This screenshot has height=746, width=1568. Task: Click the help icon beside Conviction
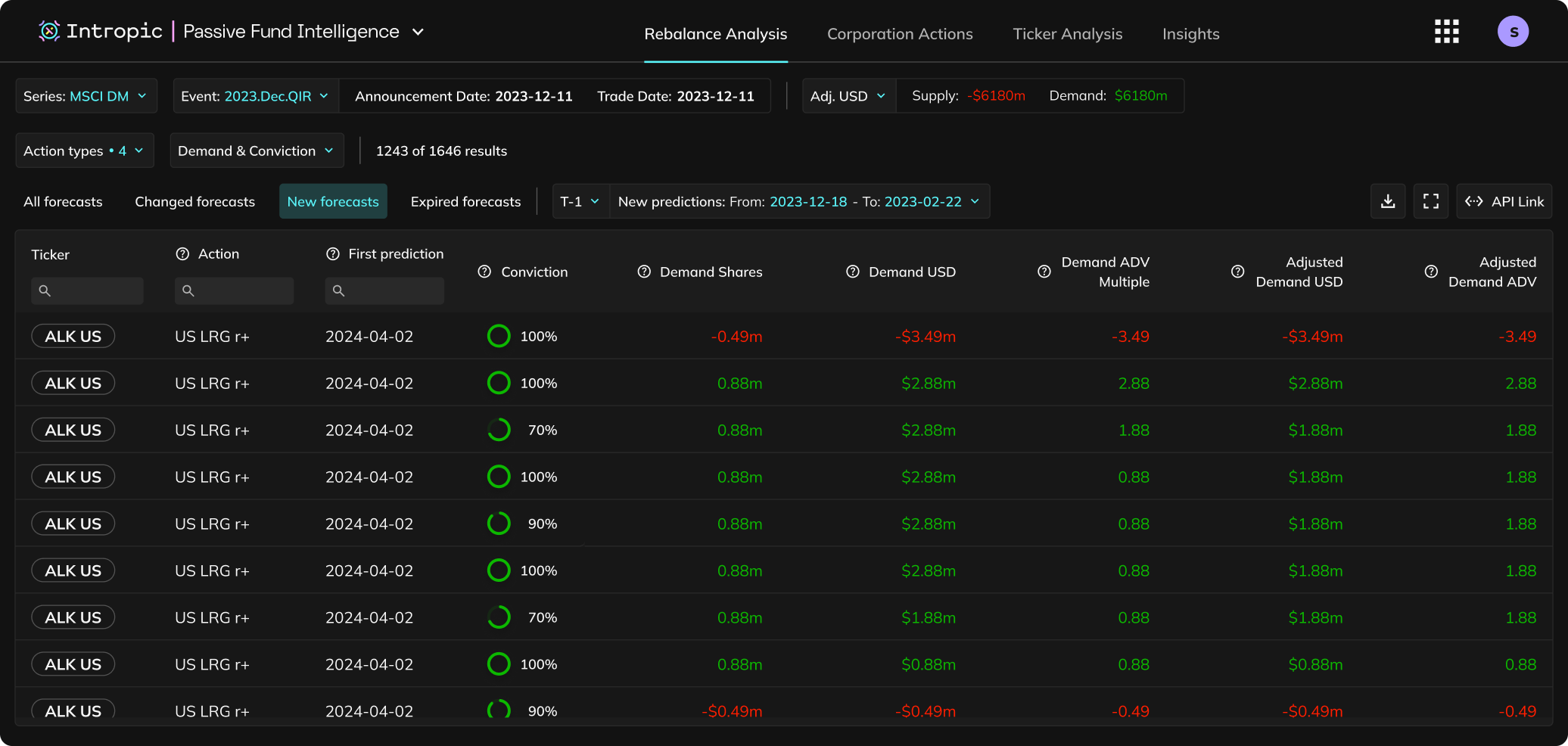[x=484, y=272]
